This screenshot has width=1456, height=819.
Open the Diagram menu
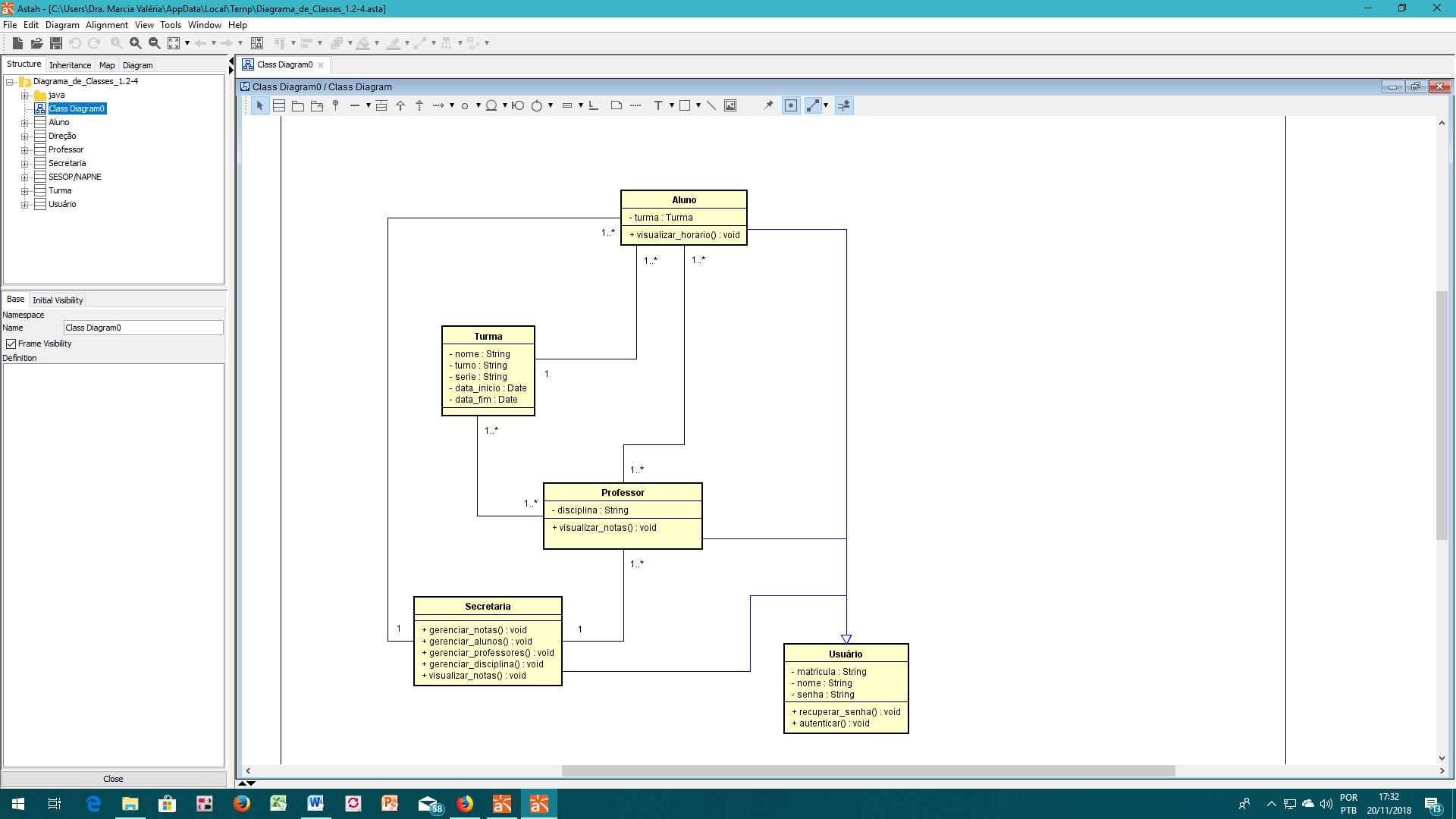click(62, 25)
